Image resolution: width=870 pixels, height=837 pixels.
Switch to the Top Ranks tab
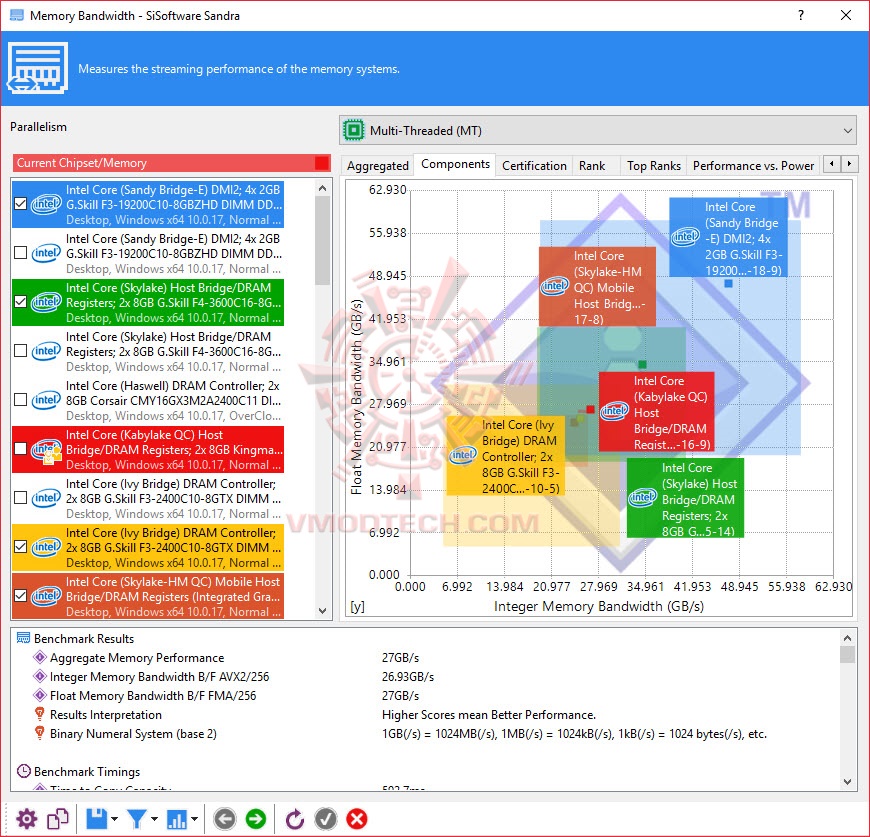click(654, 165)
